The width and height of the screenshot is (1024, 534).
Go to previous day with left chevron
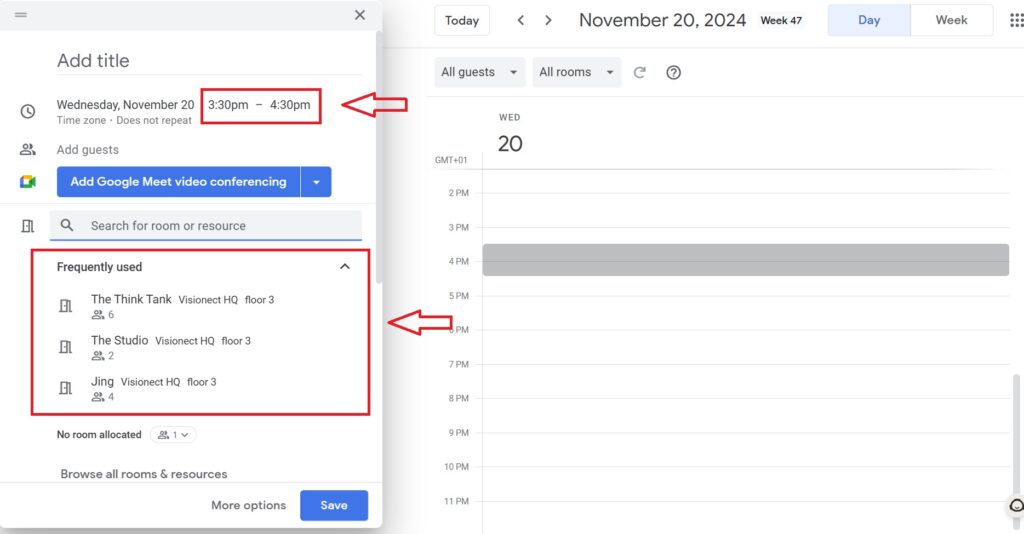tap(520, 20)
